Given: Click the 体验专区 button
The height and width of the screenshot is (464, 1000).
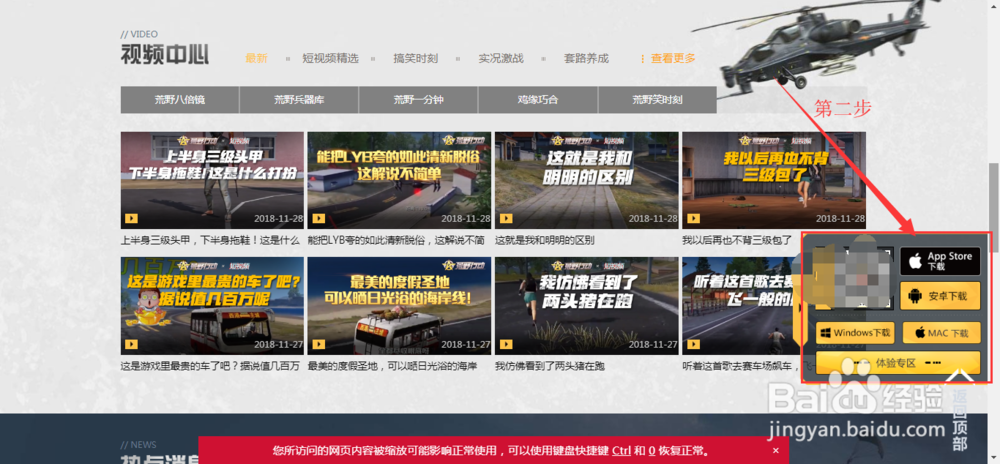Looking at the screenshot, I should pyautogui.click(x=898, y=363).
